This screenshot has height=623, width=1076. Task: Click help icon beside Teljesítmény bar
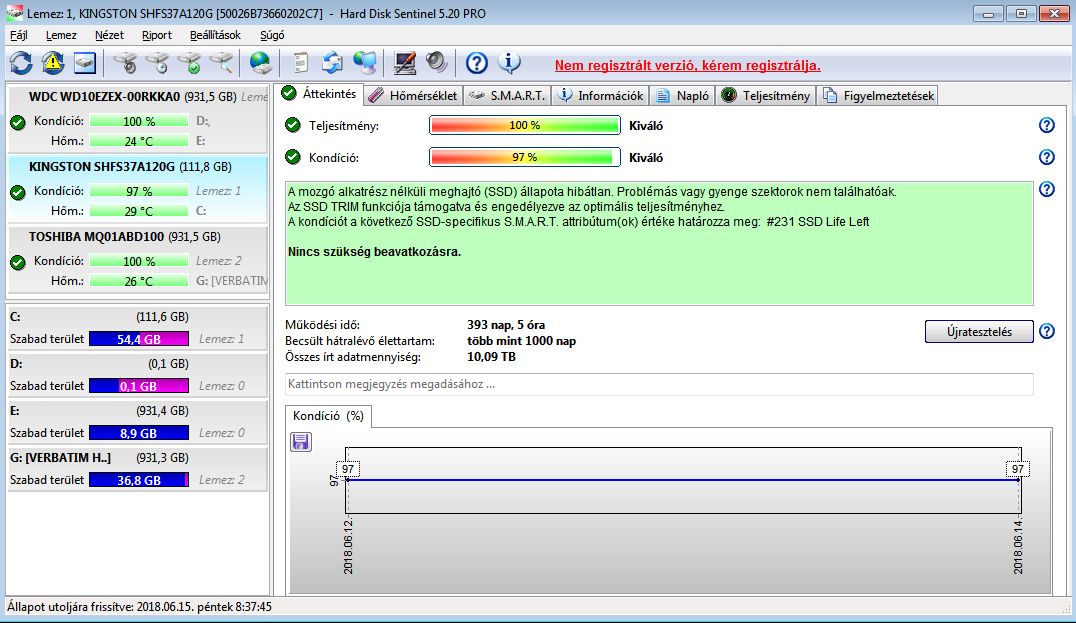[1046, 126]
